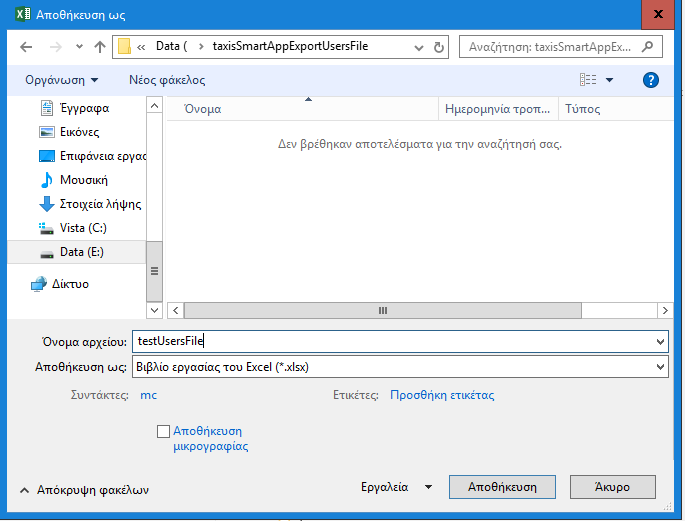Viewport: 685px width, 521px height.
Task: Open the Οργάνωση menu
Action: (x=62, y=80)
